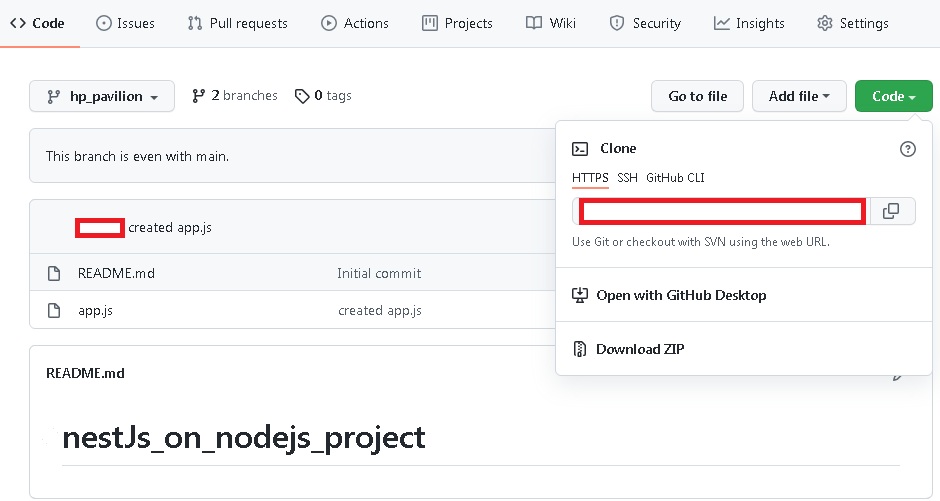The height and width of the screenshot is (501, 940).
Task: Click the Actions play icon
Action: tap(329, 23)
